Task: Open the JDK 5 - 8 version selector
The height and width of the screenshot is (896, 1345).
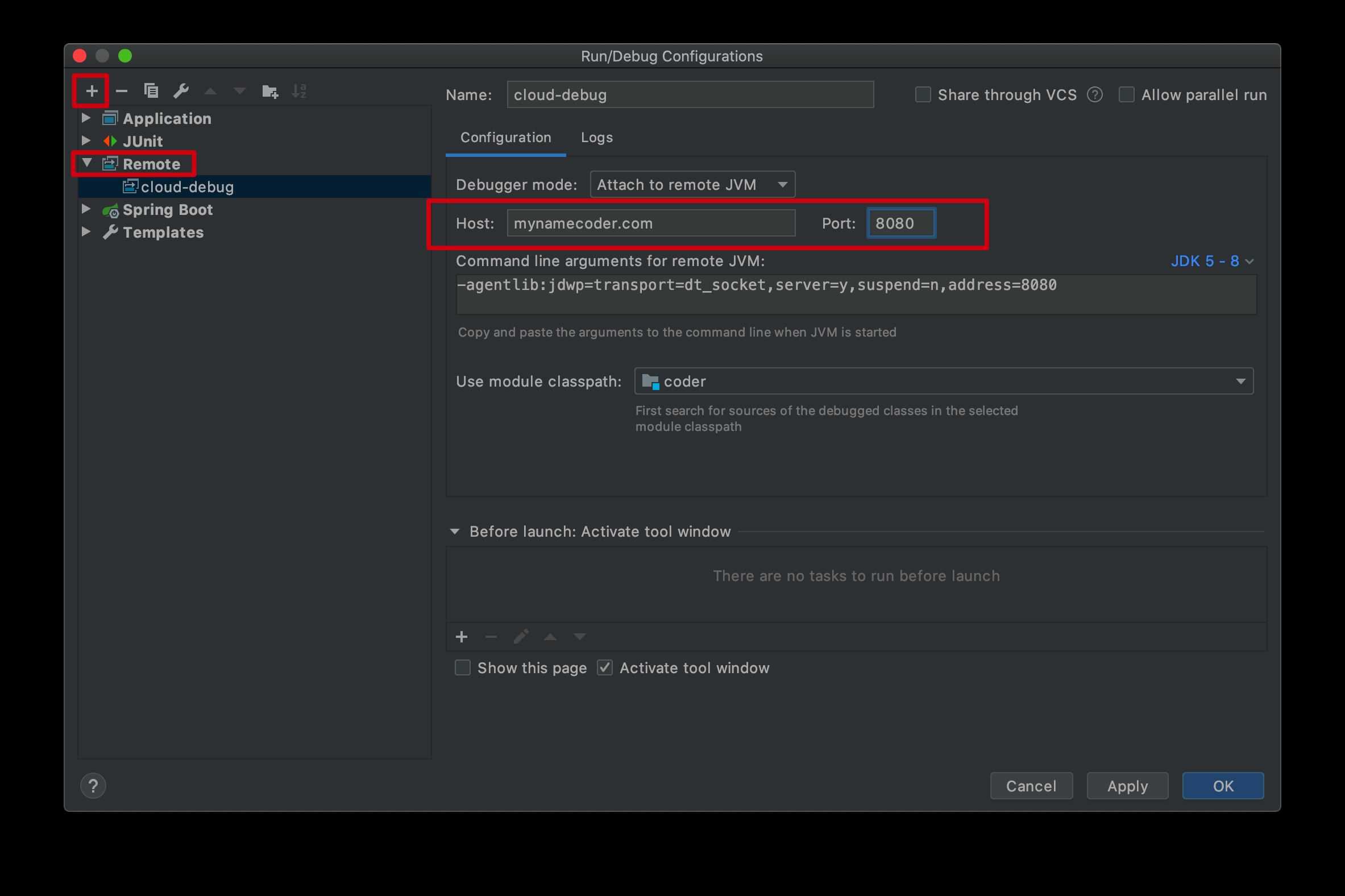Action: [x=1212, y=261]
